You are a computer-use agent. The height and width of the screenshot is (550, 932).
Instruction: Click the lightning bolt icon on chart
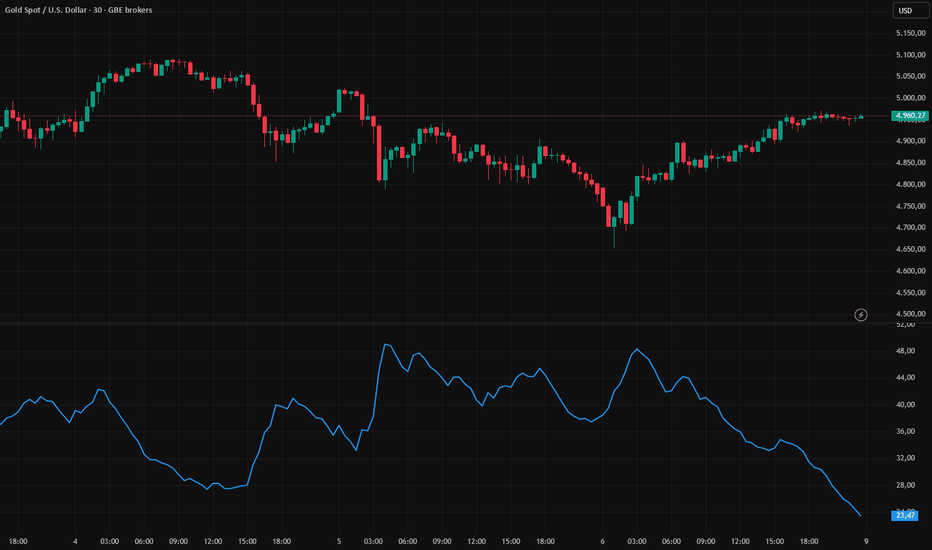[861, 315]
